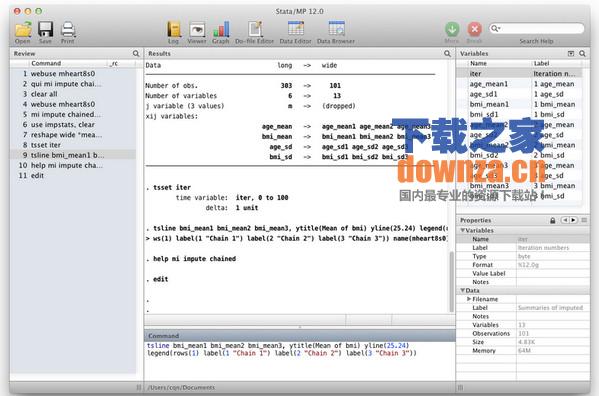
Task: Click inside the Command input area
Action: tap(300, 360)
